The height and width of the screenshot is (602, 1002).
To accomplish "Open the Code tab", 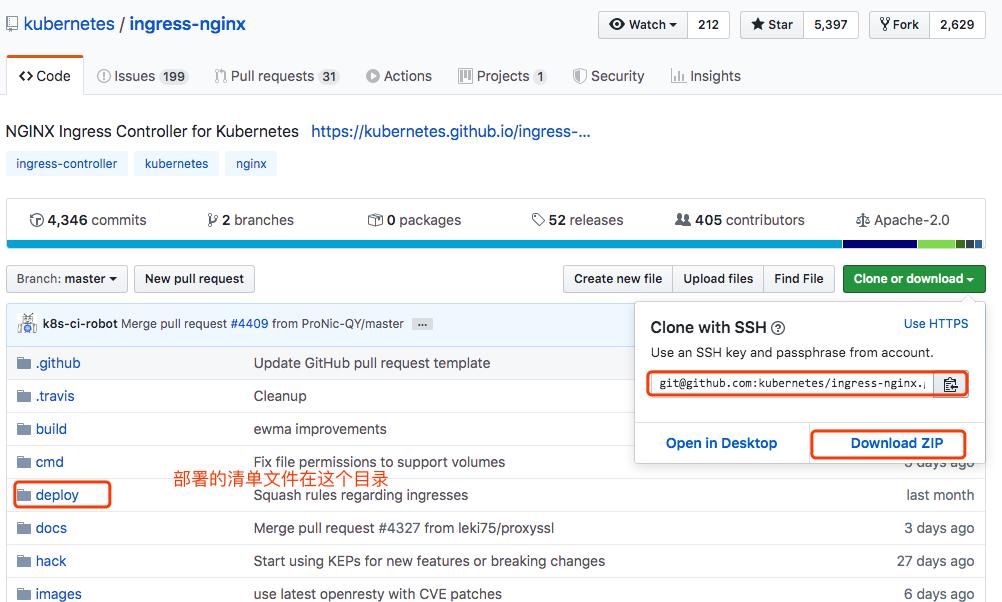I will 45,76.
